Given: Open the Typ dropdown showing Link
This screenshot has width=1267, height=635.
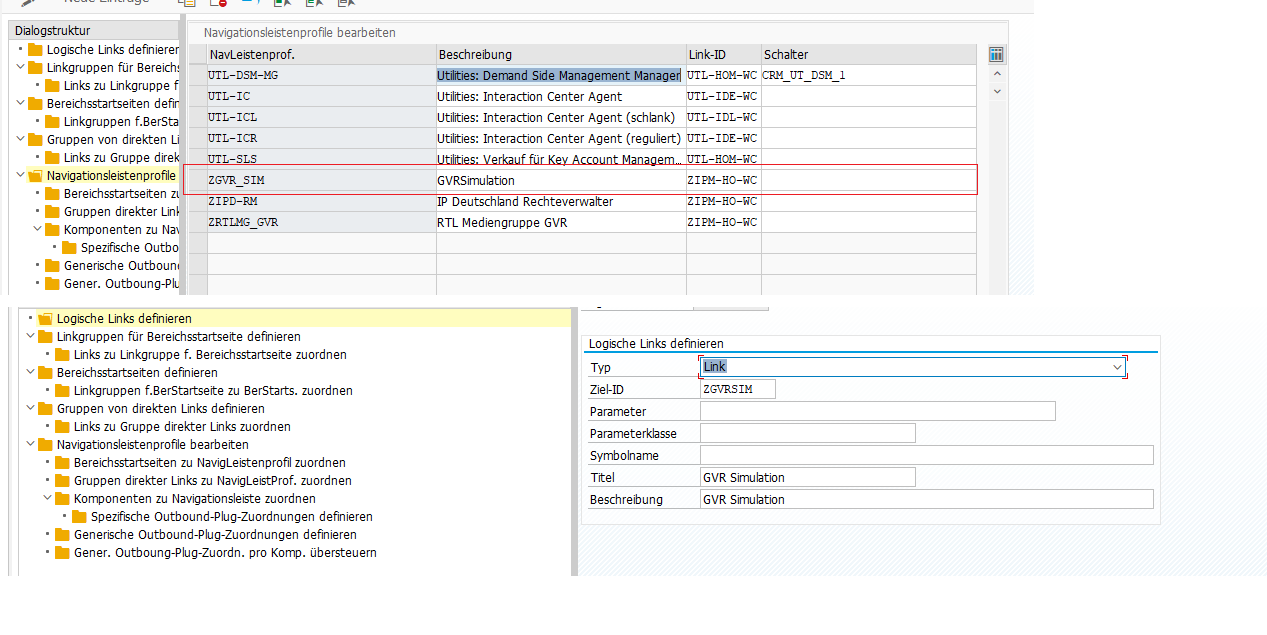Looking at the screenshot, I should pos(1117,367).
